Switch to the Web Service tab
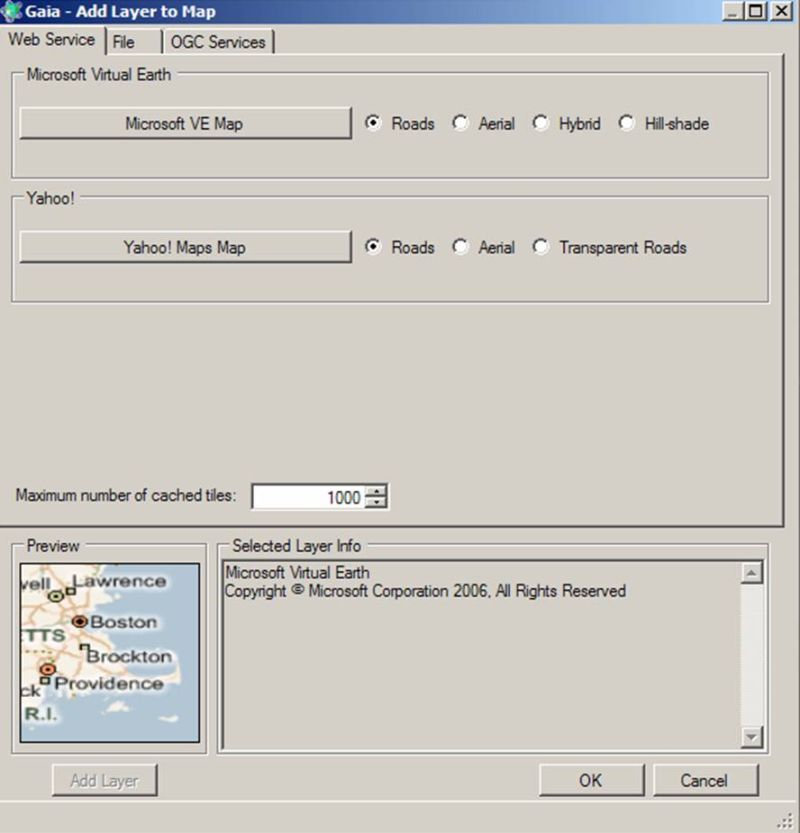This screenshot has height=833, width=800. click(52, 40)
